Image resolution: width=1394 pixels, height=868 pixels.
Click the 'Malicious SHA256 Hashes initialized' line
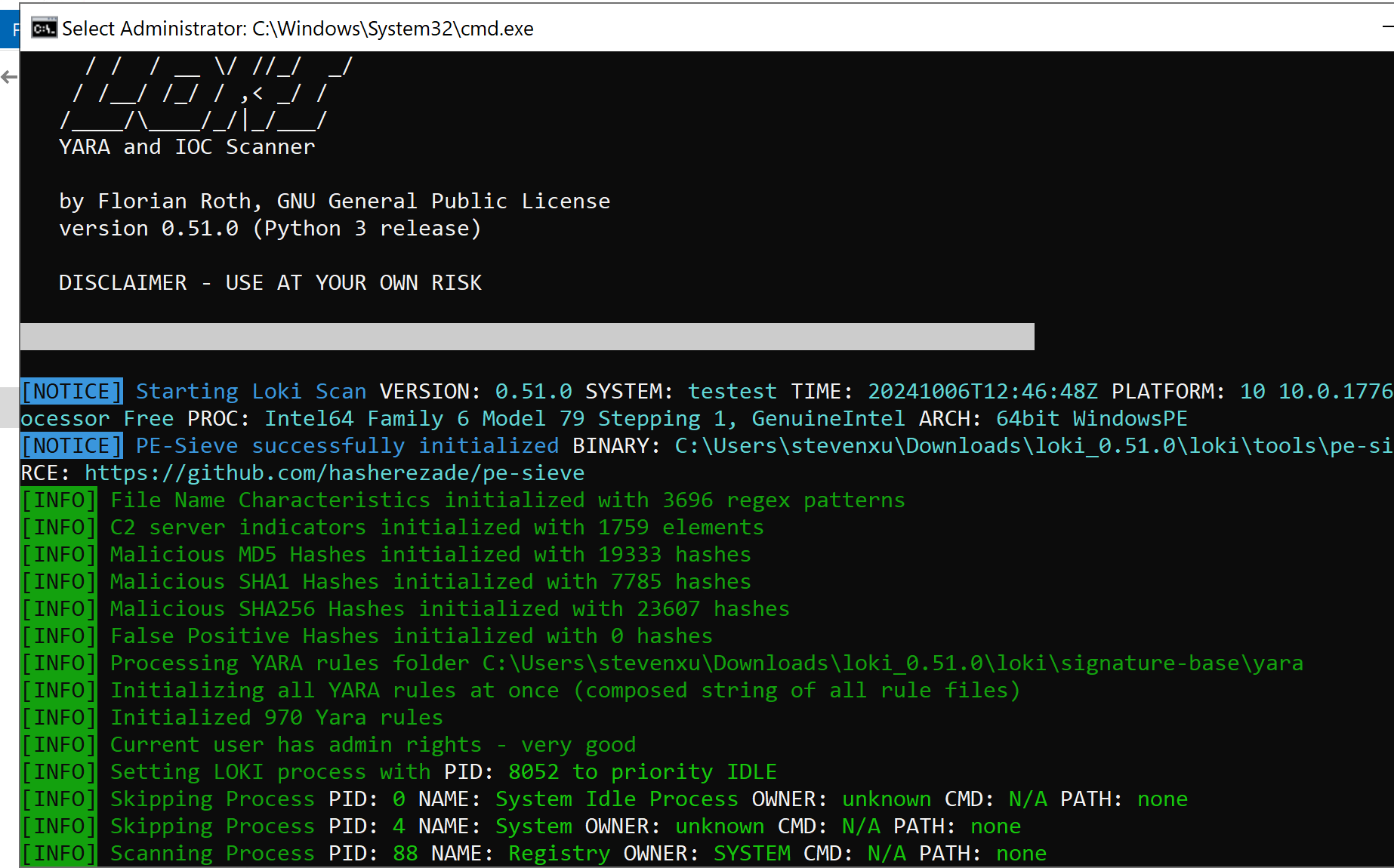point(406,608)
